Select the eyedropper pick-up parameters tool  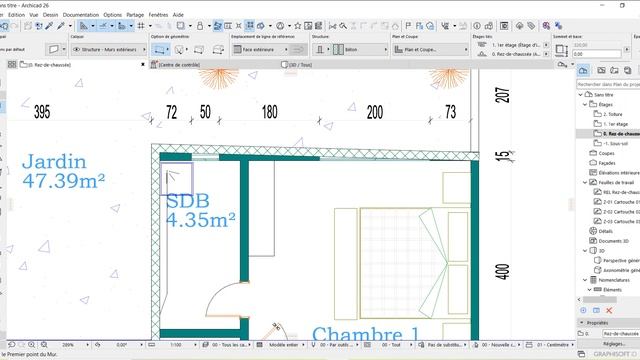49,26
